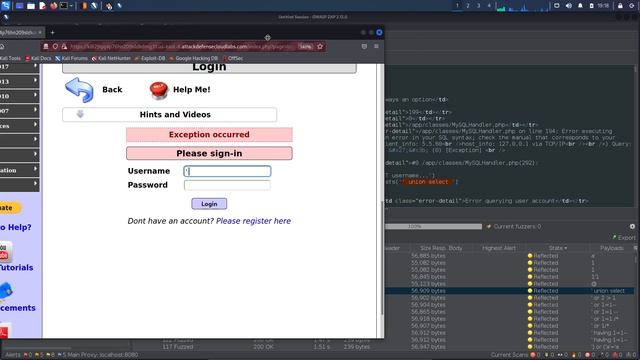Click the blue Back arrow icon

pyautogui.click(x=79, y=90)
